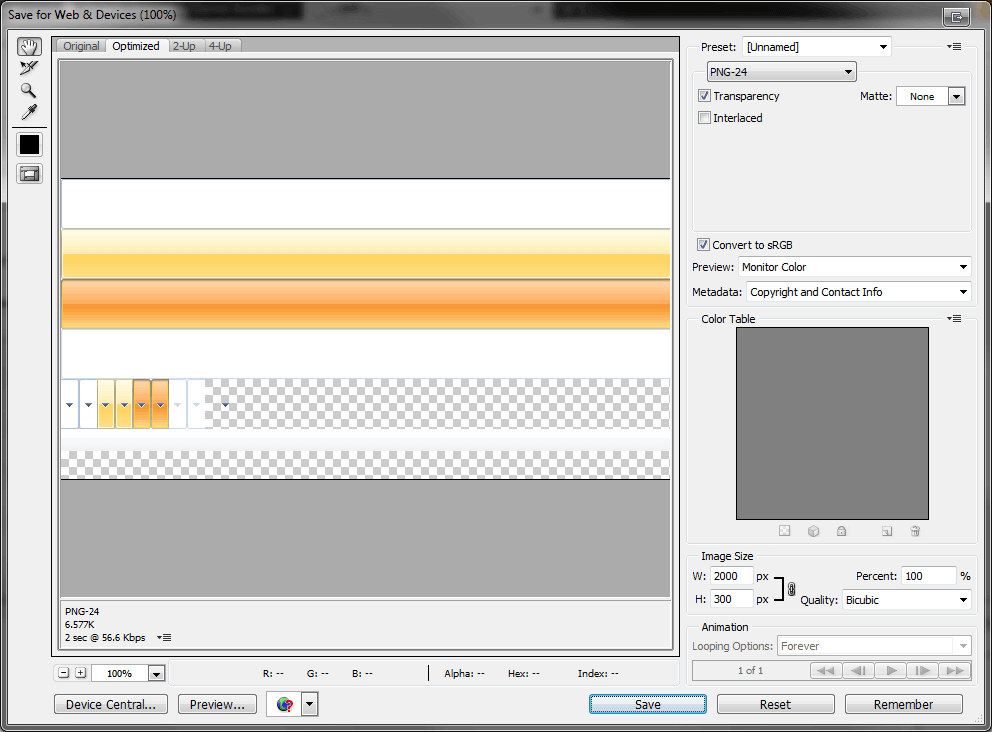The height and width of the screenshot is (732, 992).
Task: Click the delete color trash icon in Color Table
Action: coord(914,530)
